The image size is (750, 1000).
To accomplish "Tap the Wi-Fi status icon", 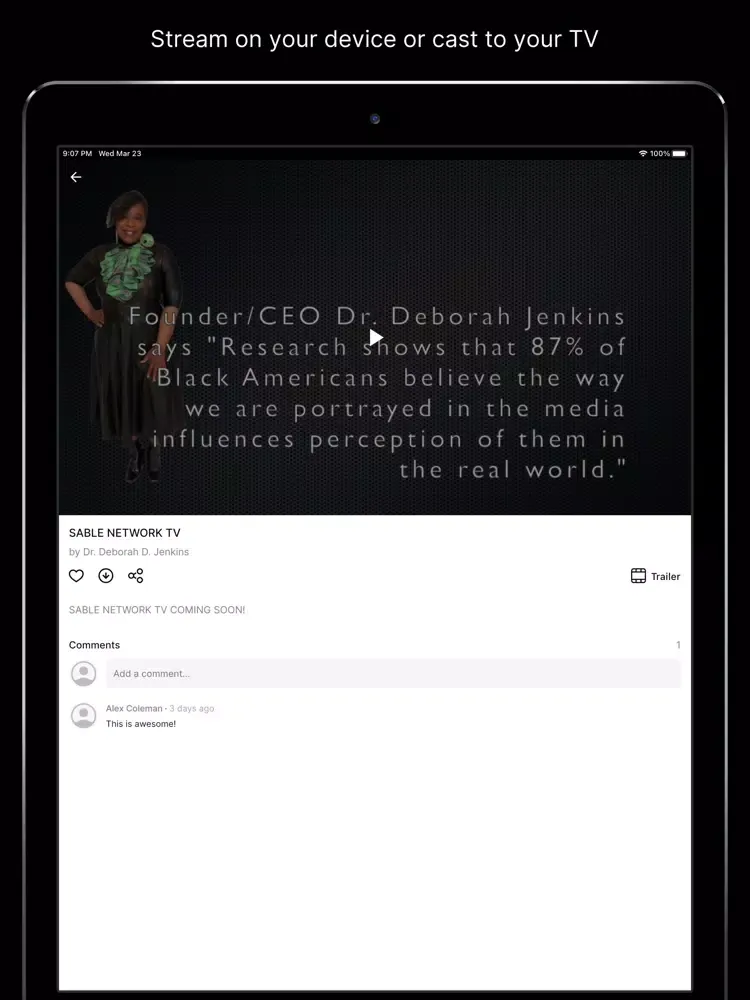I will pos(643,153).
